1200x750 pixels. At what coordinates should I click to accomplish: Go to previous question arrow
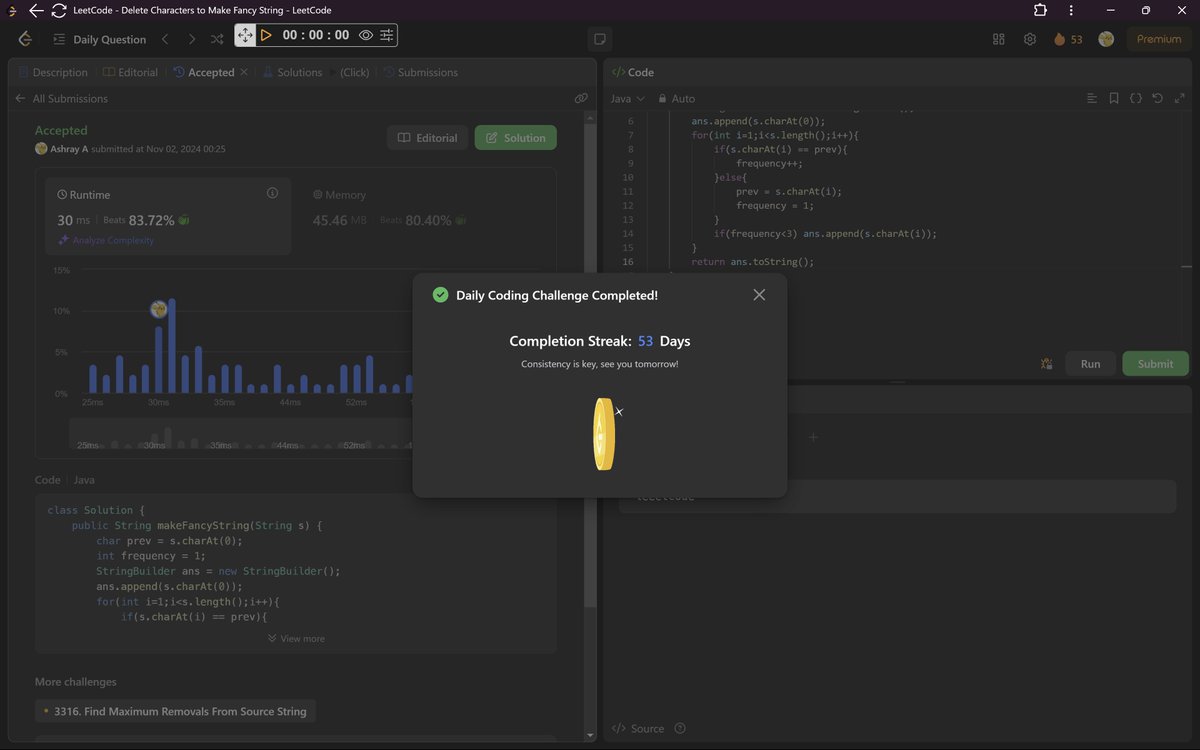pyautogui.click(x=165, y=39)
